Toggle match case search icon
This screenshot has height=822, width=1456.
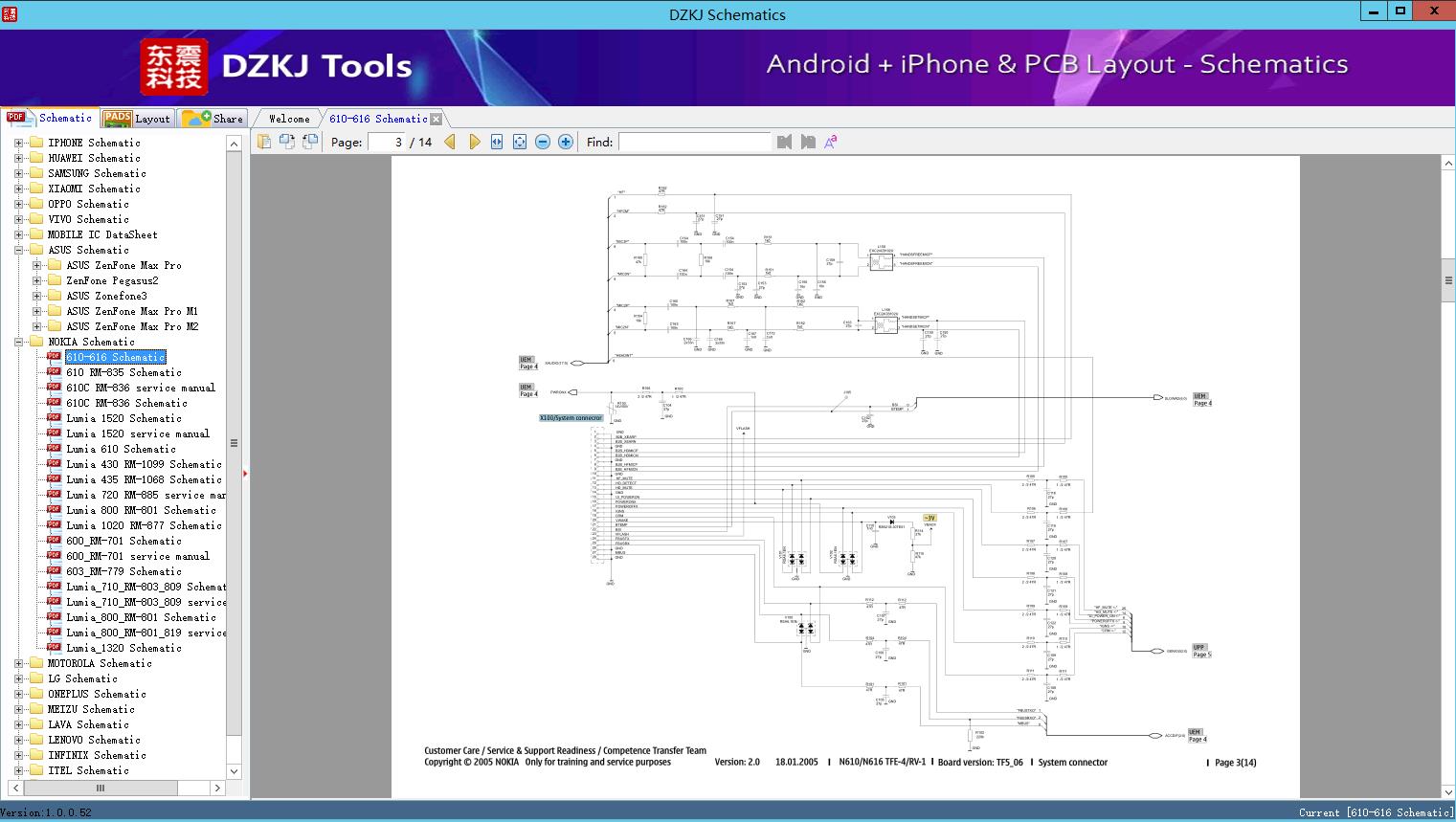(x=831, y=142)
